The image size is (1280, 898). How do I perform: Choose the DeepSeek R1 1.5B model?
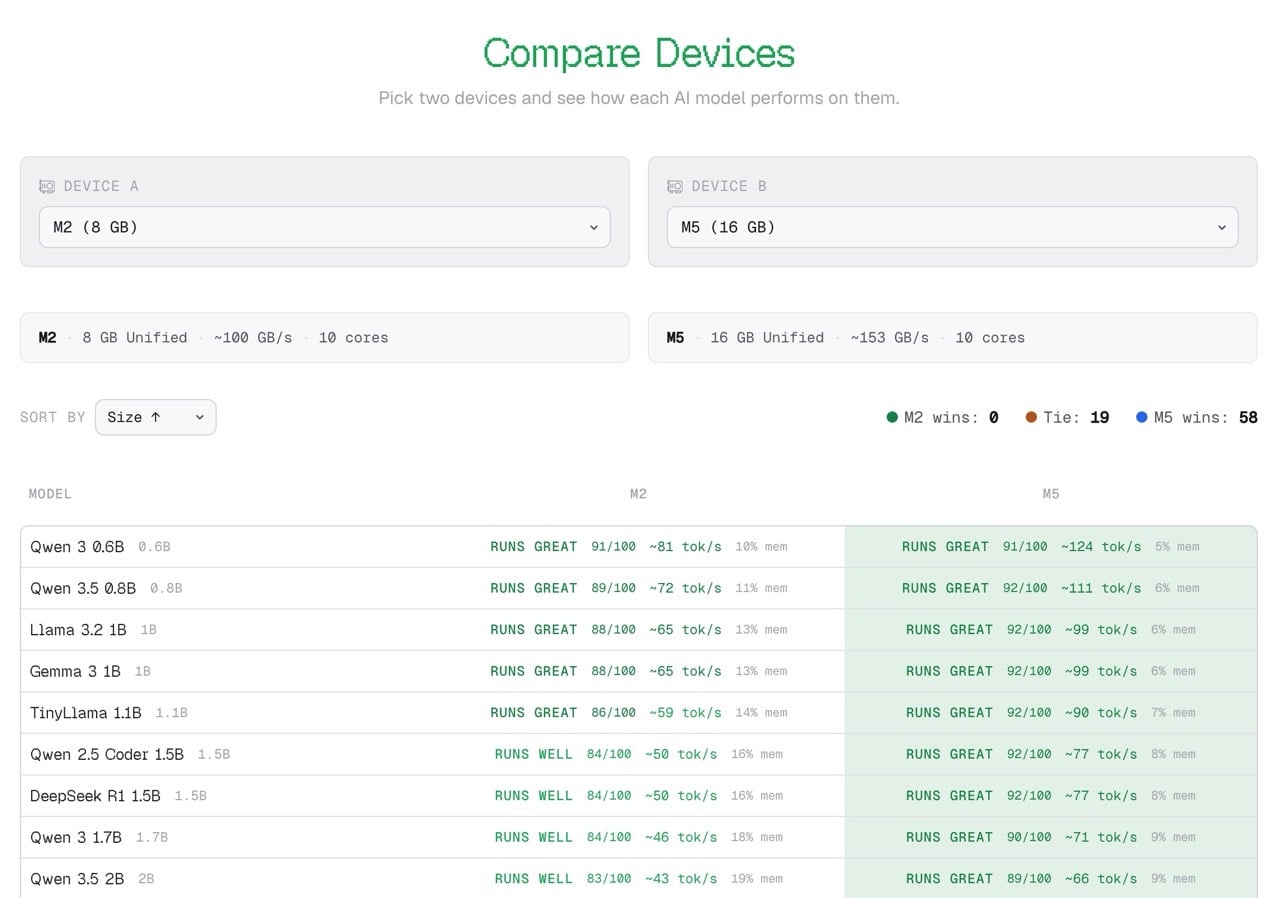pyautogui.click(x=95, y=796)
